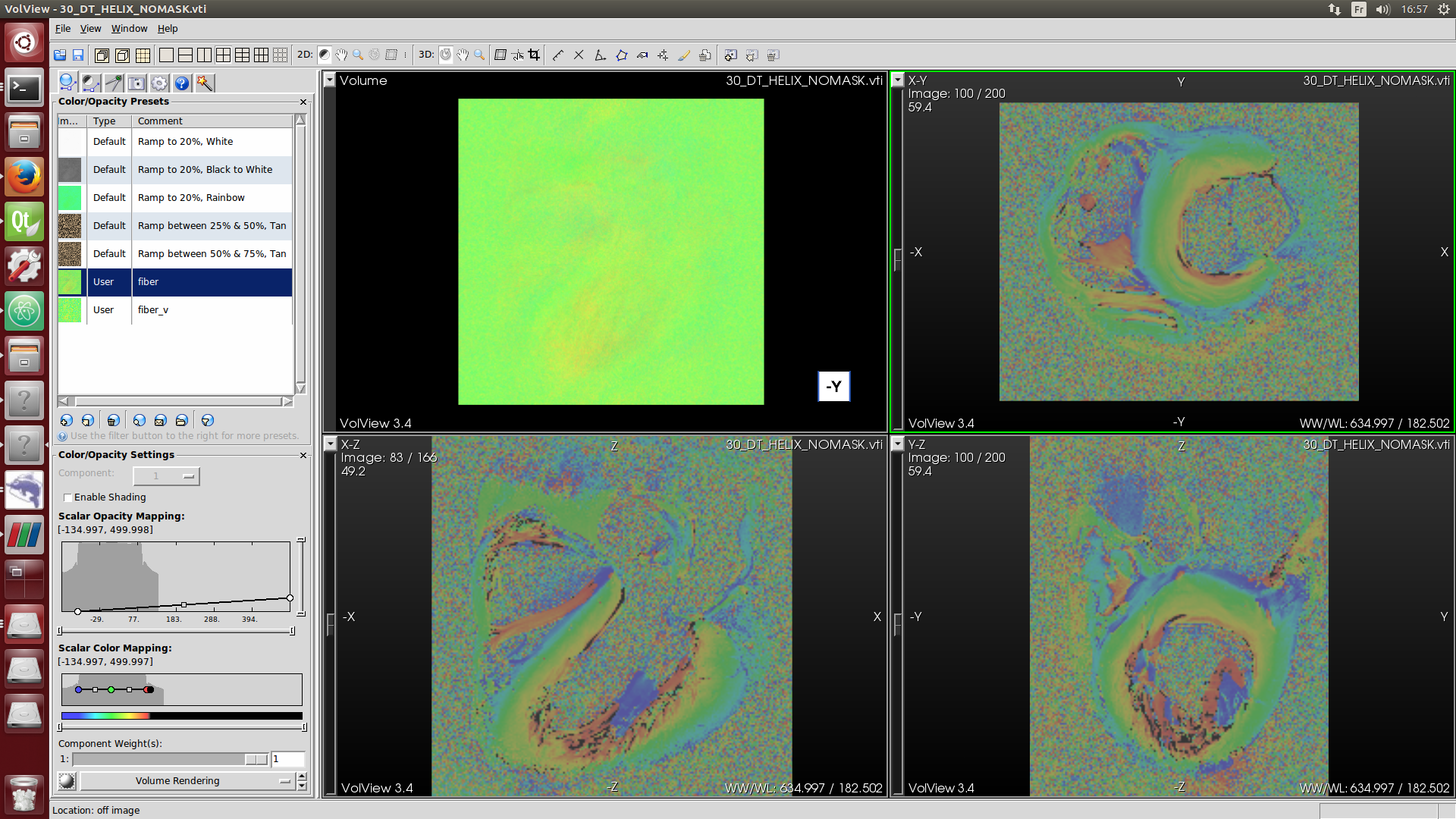The height and width of the screenshot is (819, 1456).
Task: Click the right endpoint of opacity mapping curve
Action: click(290, 598)
